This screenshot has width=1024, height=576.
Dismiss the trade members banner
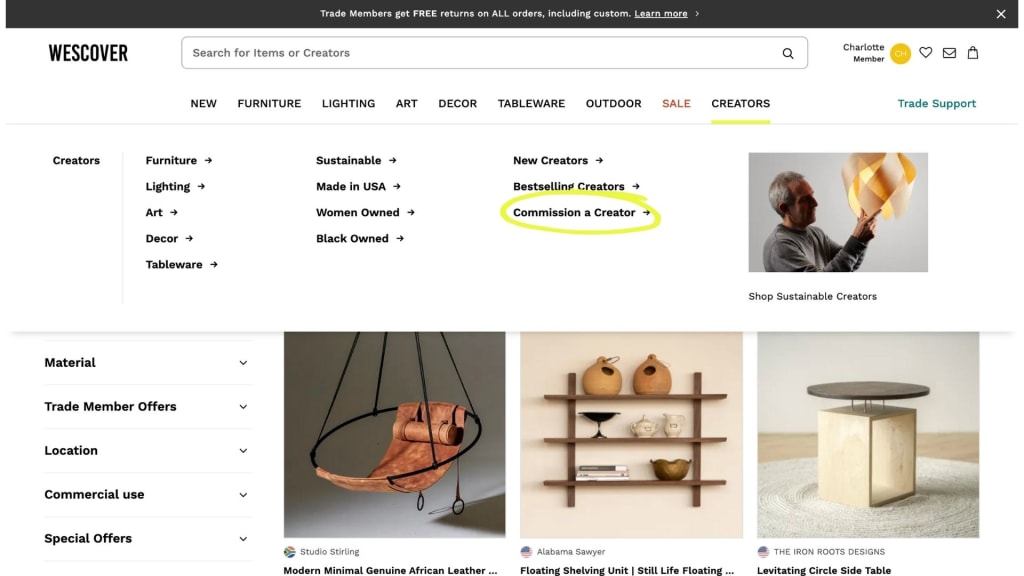tap(1000, 14)
